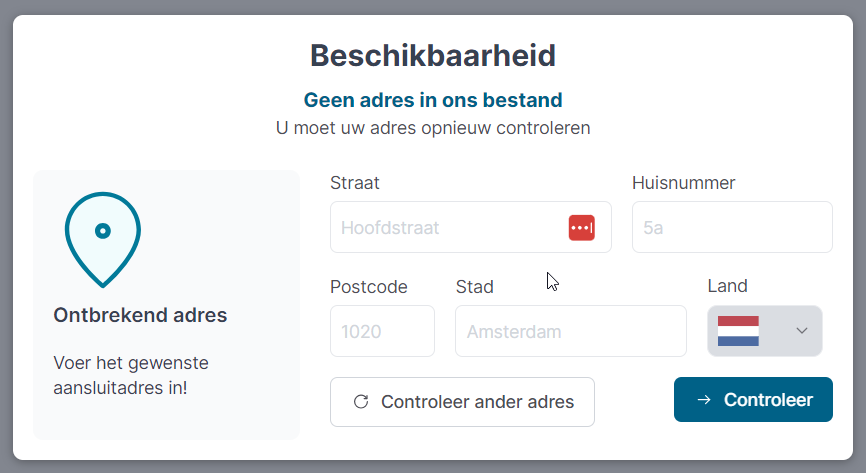Click the Straat label
The image size is (866, 473).
pos(355,183)
